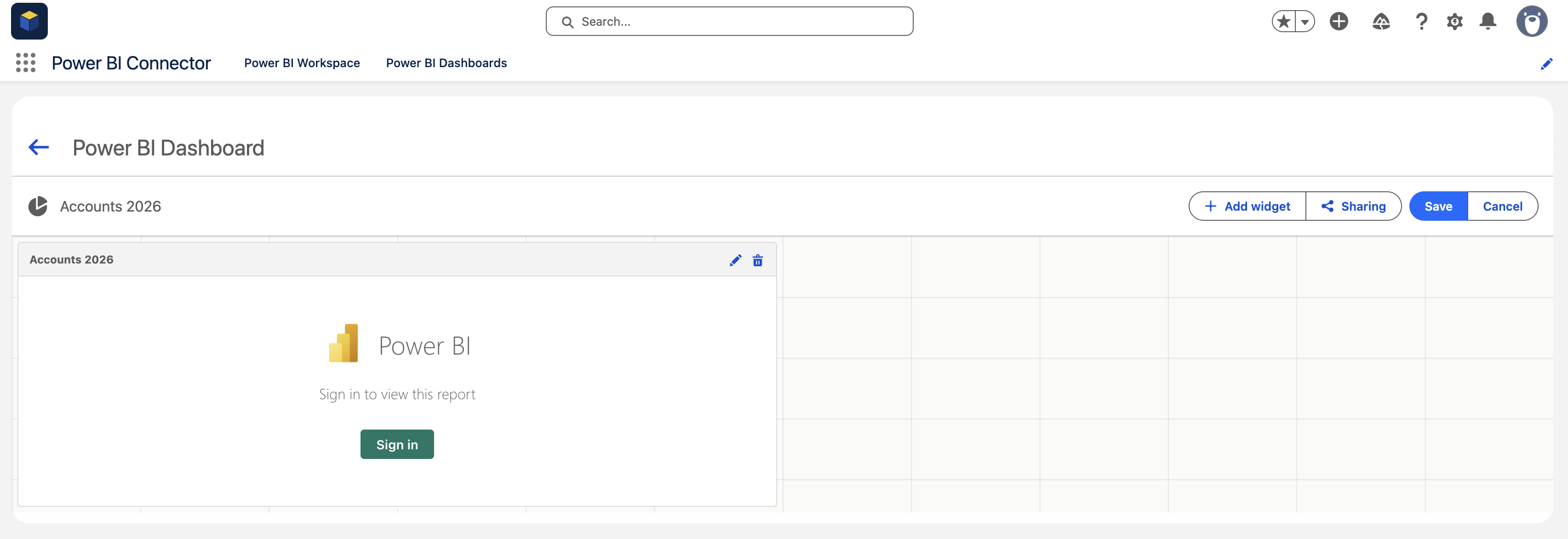1568x539 pixels.
Task: Click the Accounts 2026 dashboard name
Action: click(110, 206)
